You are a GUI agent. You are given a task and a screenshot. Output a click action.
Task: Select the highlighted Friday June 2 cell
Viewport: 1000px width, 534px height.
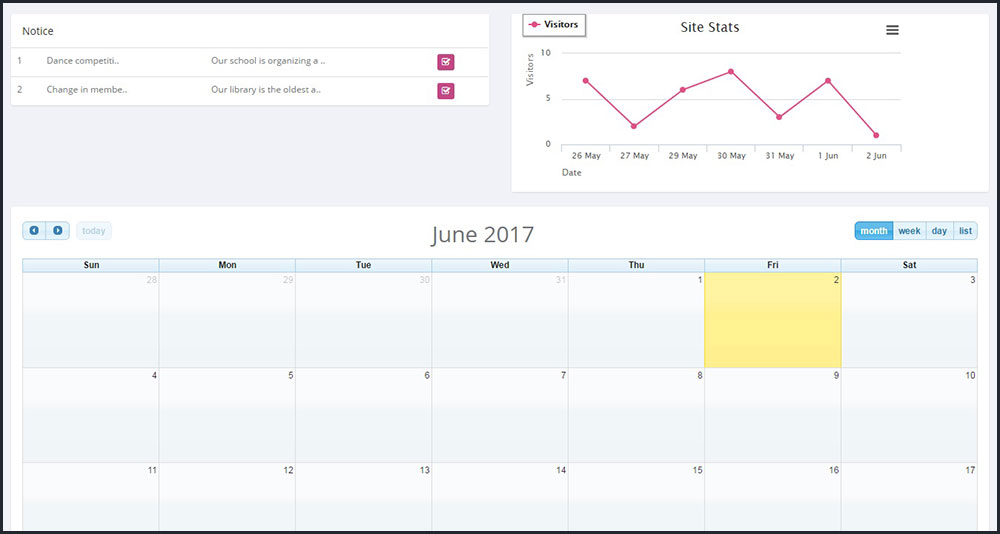(772, 320)
